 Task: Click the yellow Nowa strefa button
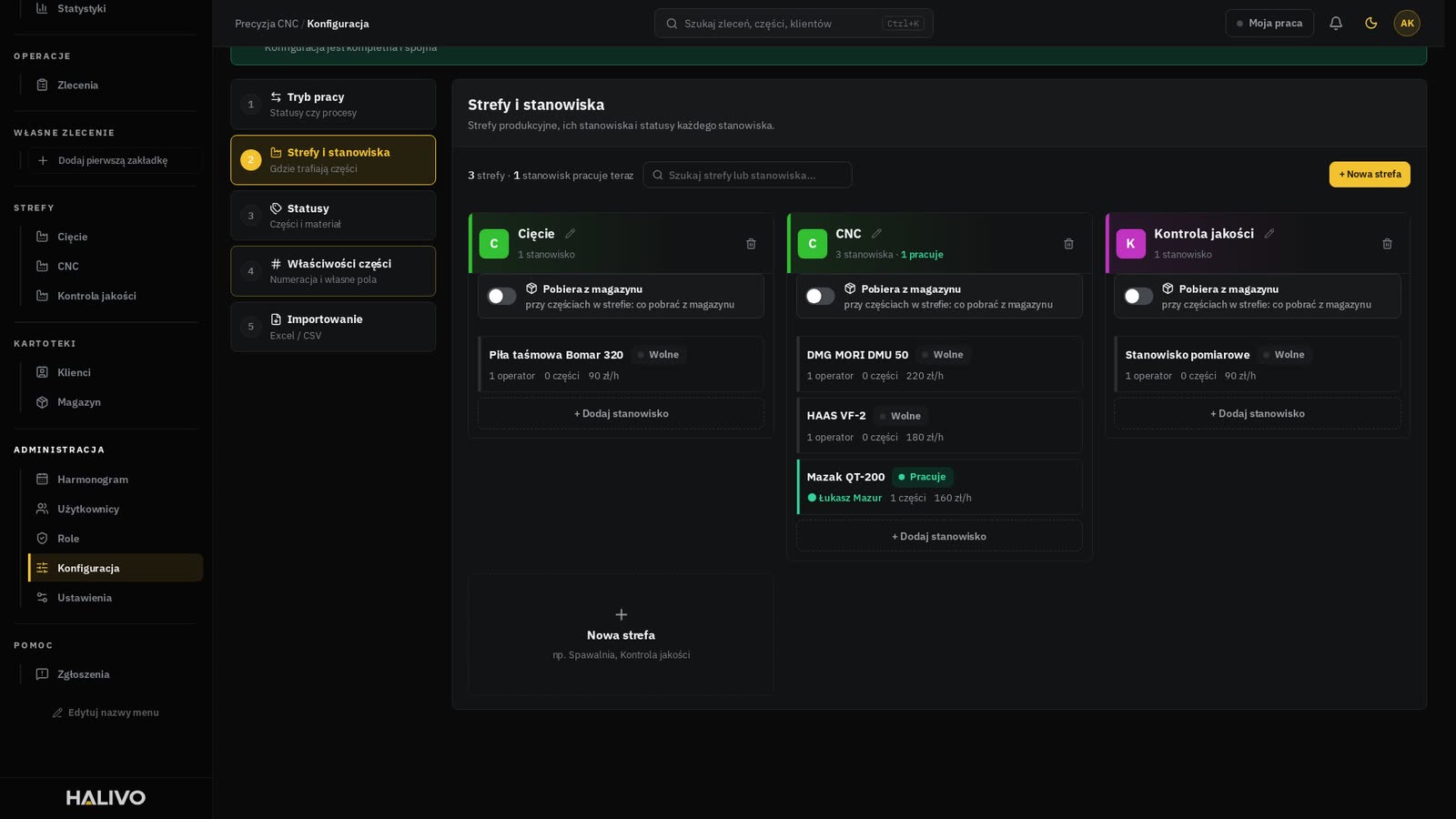coord(1370,175)
